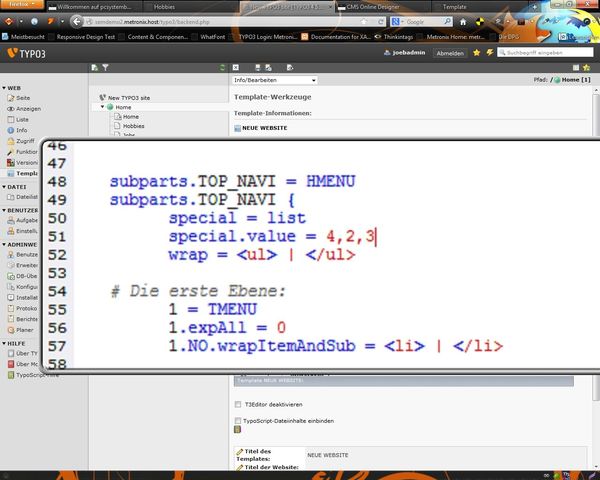Collapse the HILFE module group

click(4, 342)
